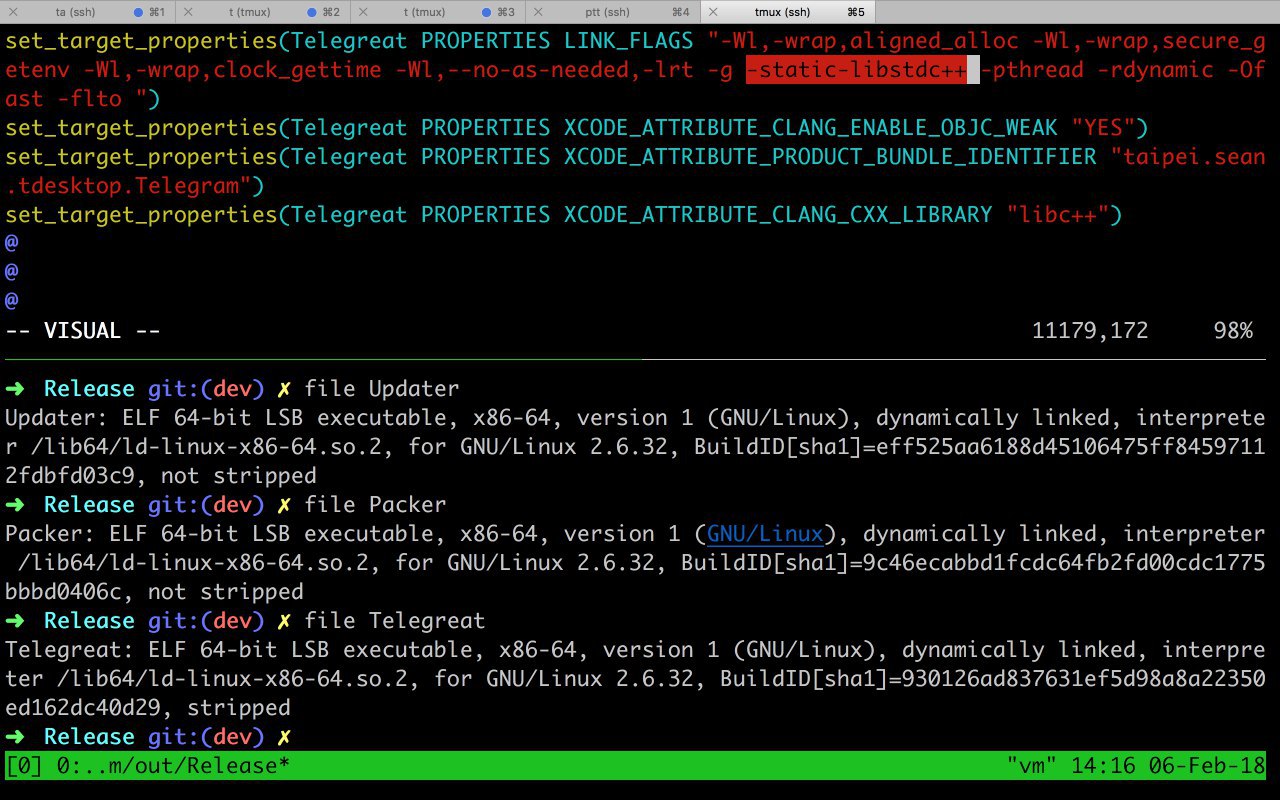Click the date "06-Feb-18" in tmux status bar

pos(1207,766)
